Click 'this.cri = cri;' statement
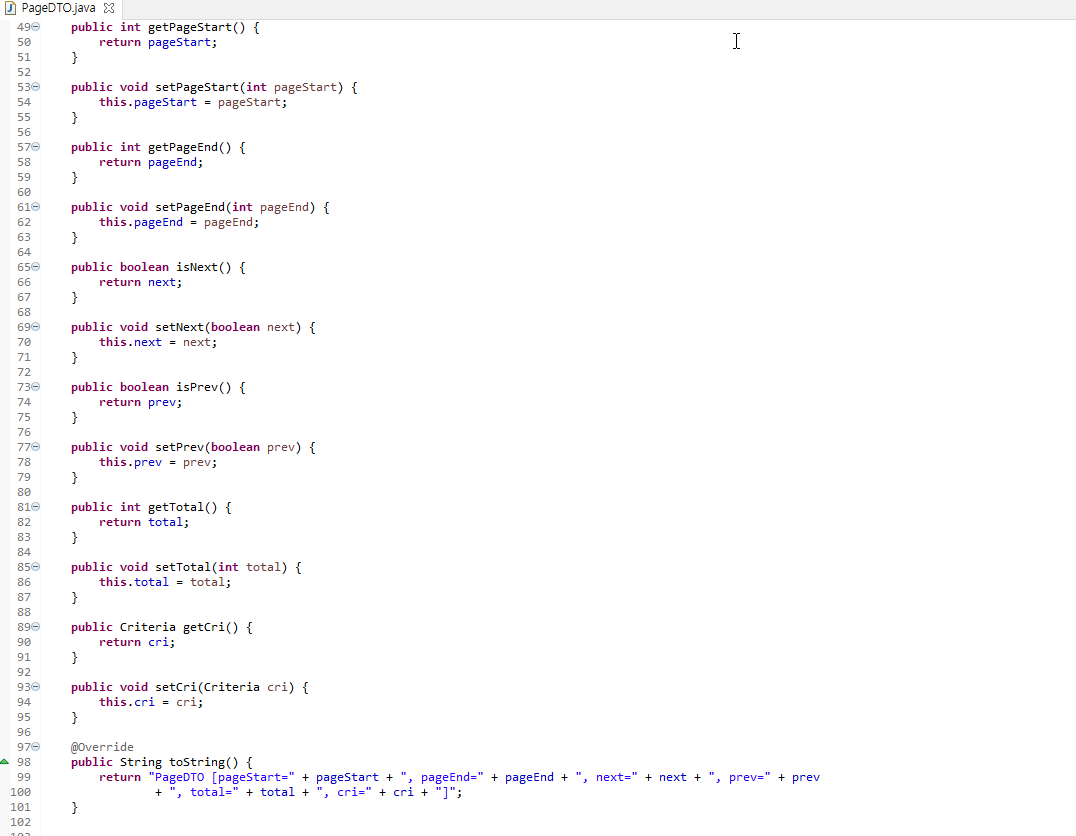 click(151, 702)
